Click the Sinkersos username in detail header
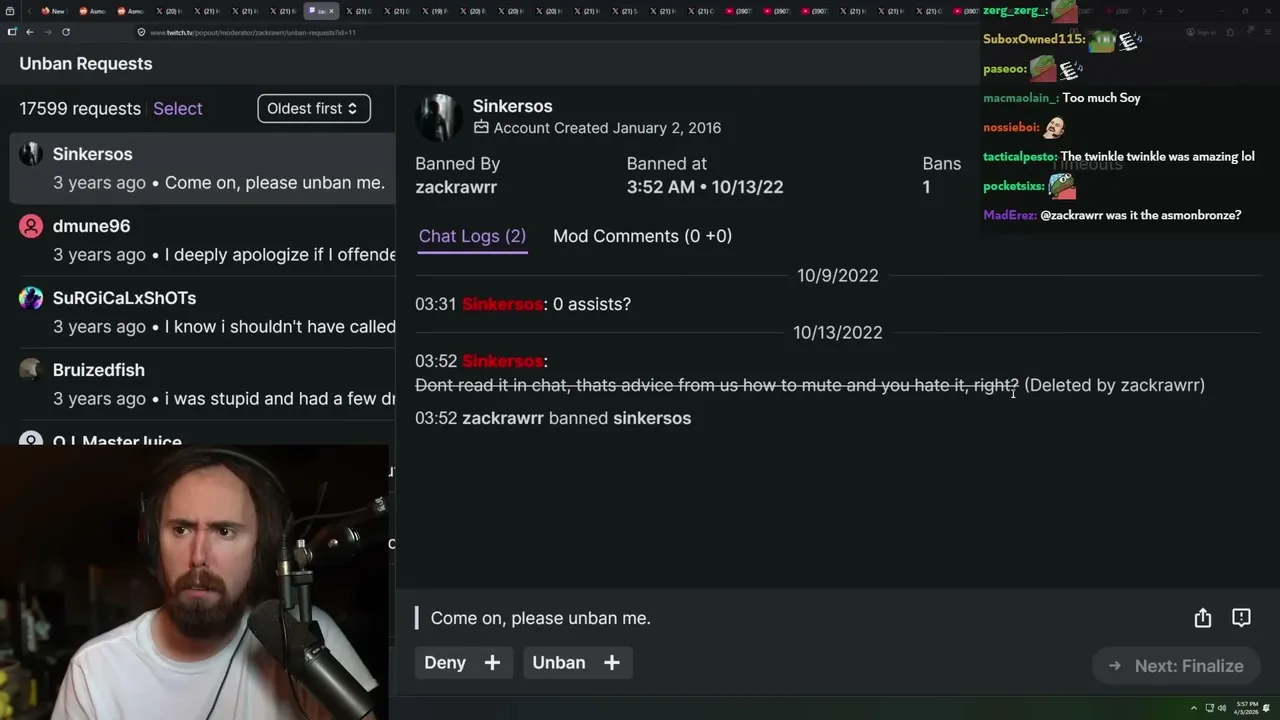The height and width of the screenshot is (720, 1280). click(512, 106)
